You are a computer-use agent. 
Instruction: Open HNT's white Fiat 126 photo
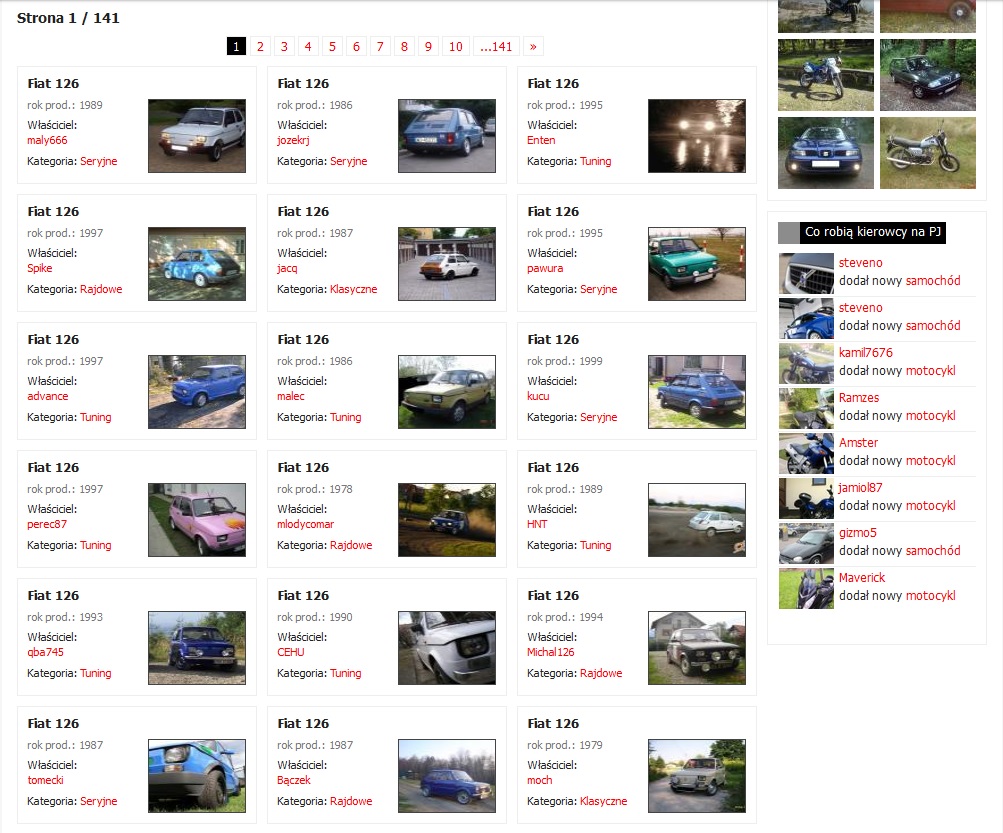[x=697, y=520]
